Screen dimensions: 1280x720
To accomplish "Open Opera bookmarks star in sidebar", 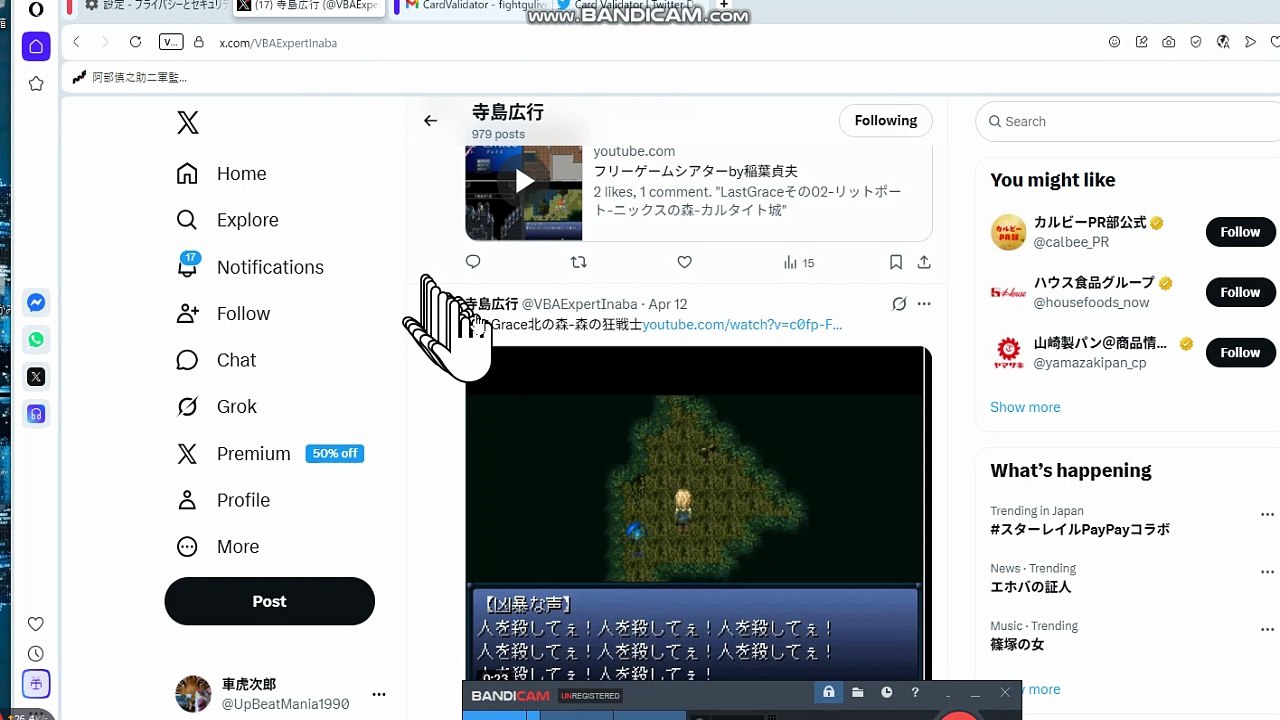I will pyautogui.click(x=36, y=84).
